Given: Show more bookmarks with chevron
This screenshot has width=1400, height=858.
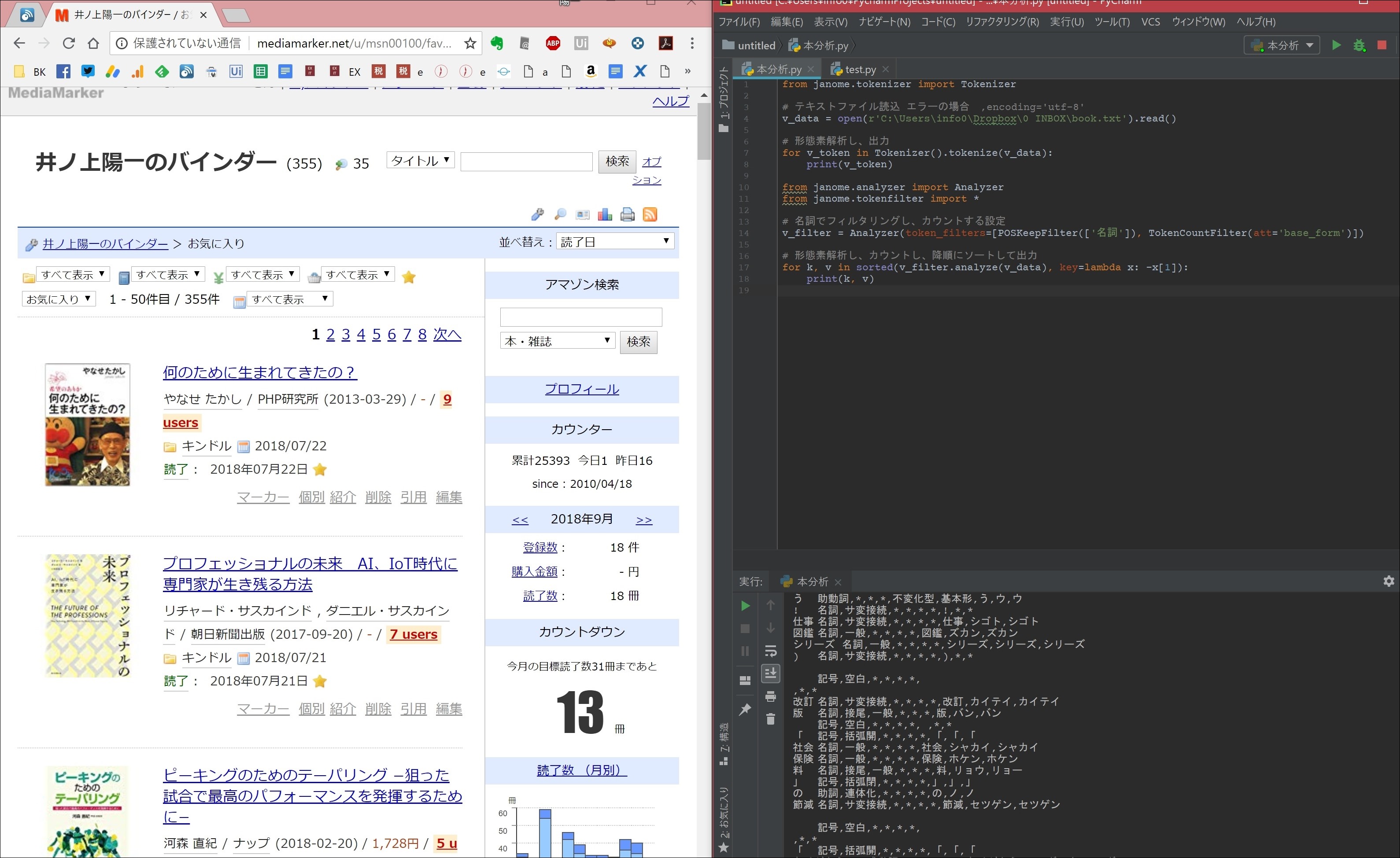Looking at the screenshot, I should 687,72.
